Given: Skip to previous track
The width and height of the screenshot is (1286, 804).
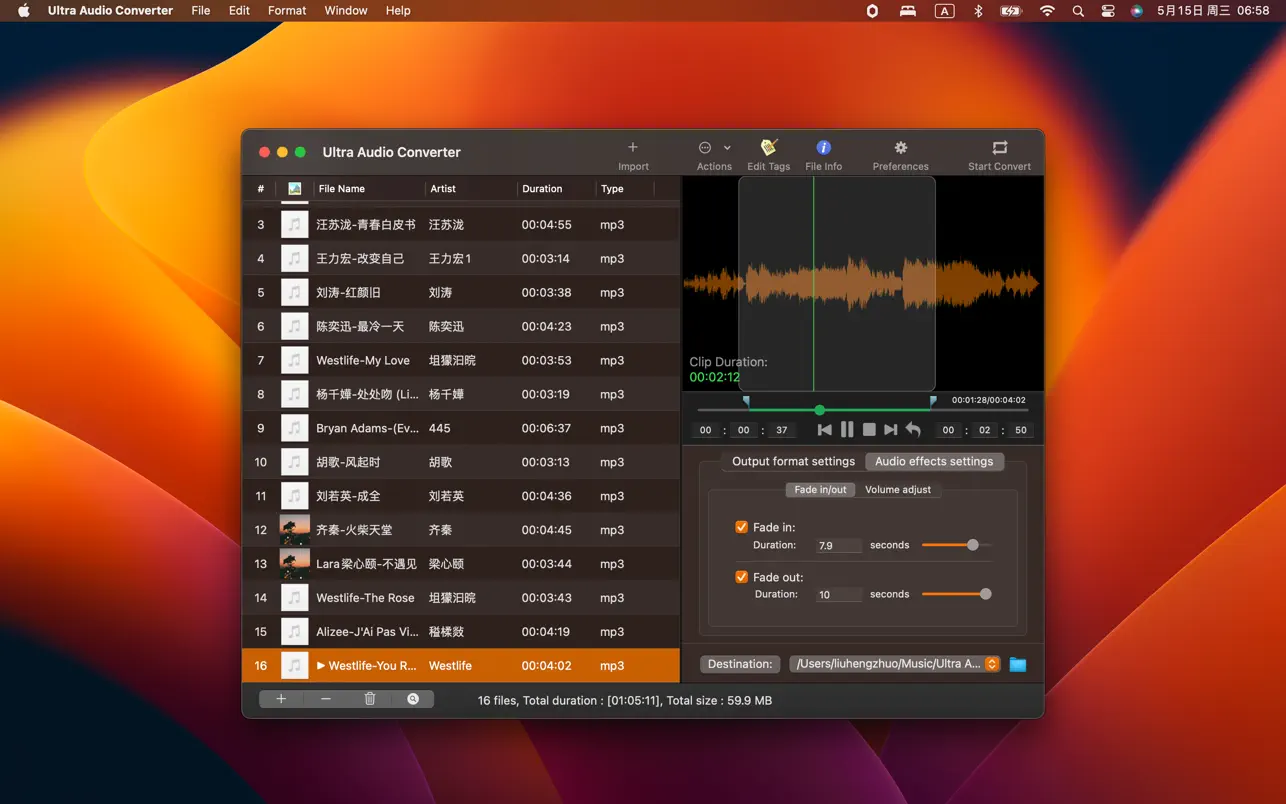Looking at the screenshot, I should coord(824,430).
